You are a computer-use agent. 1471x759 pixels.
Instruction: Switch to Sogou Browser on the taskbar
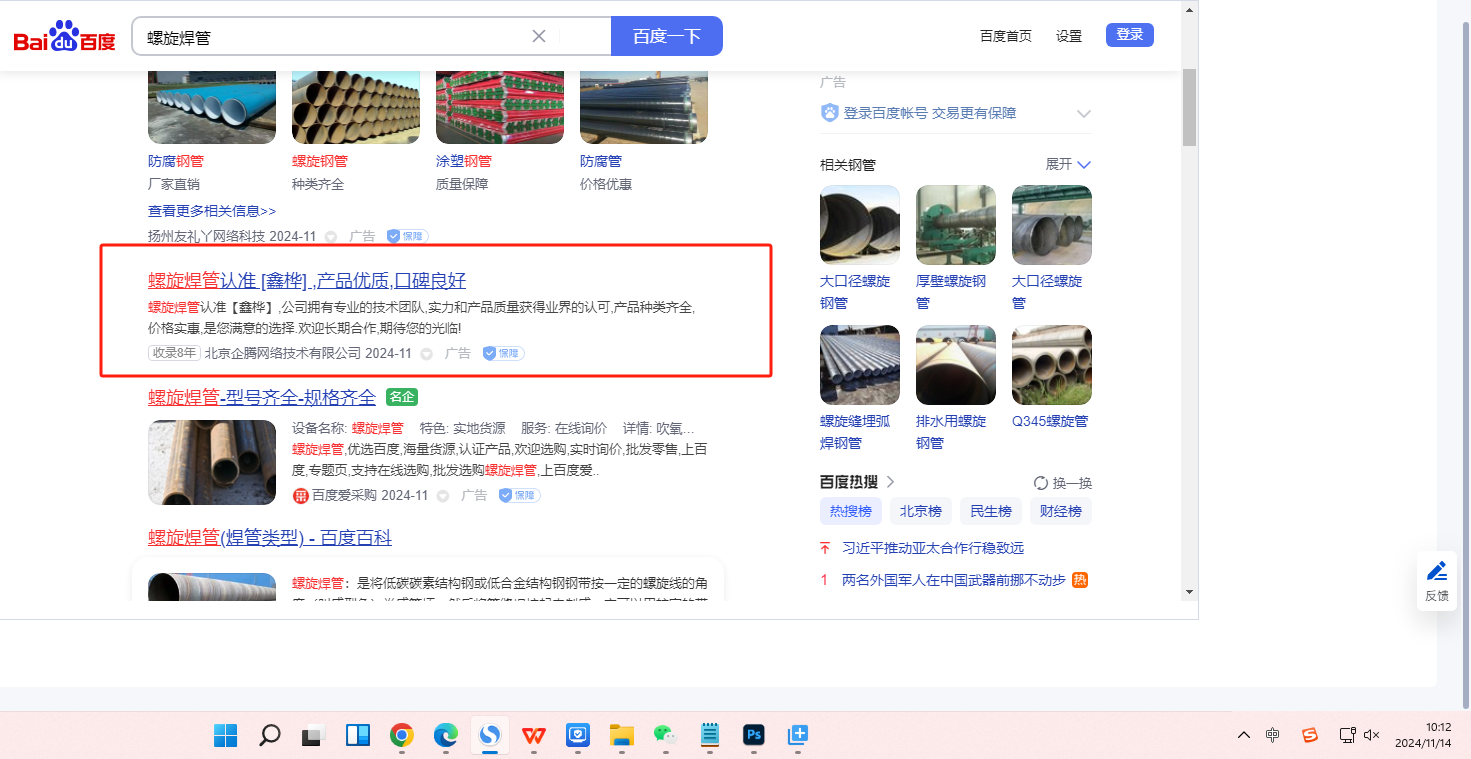490,736
